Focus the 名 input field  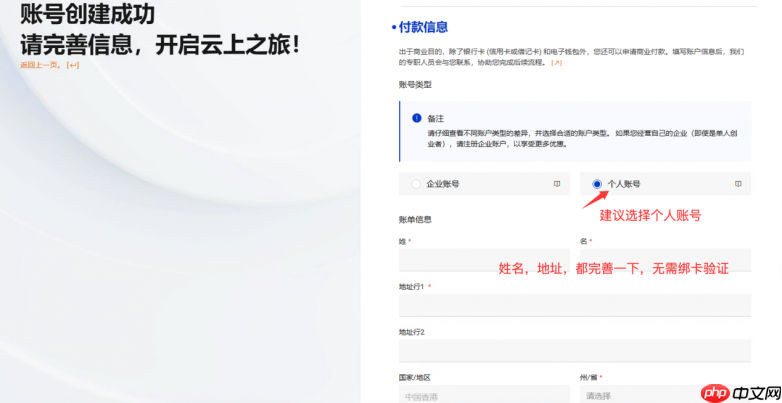(665, 260)
